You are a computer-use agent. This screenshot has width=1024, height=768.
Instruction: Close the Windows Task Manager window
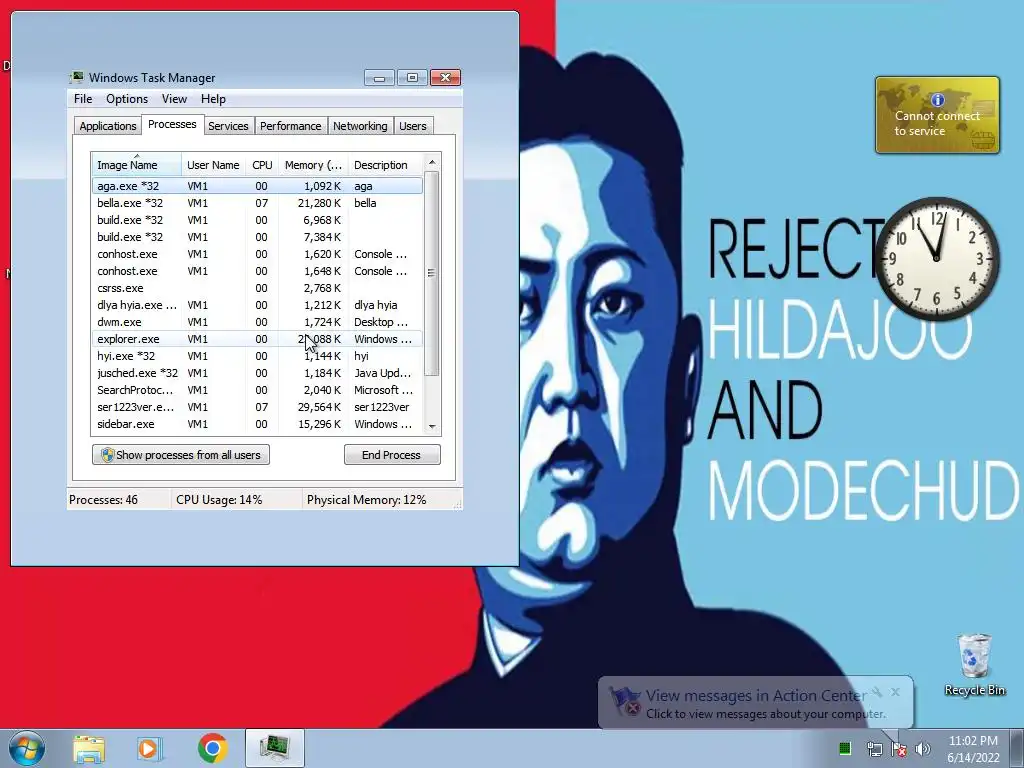pos(445,78)
